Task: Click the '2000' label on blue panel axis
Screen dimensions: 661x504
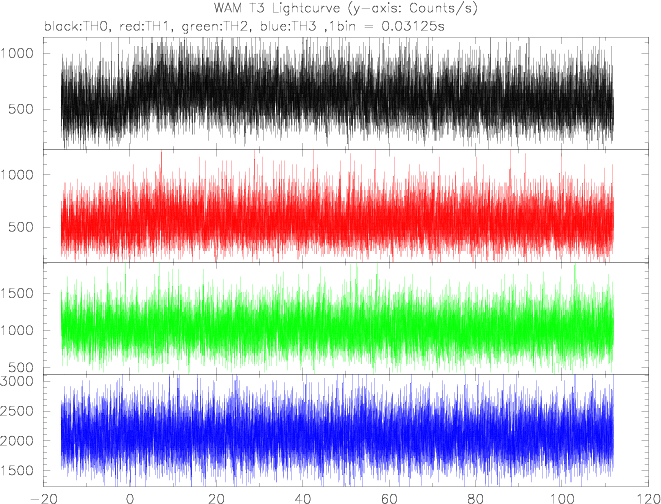Action: point(17,441)
